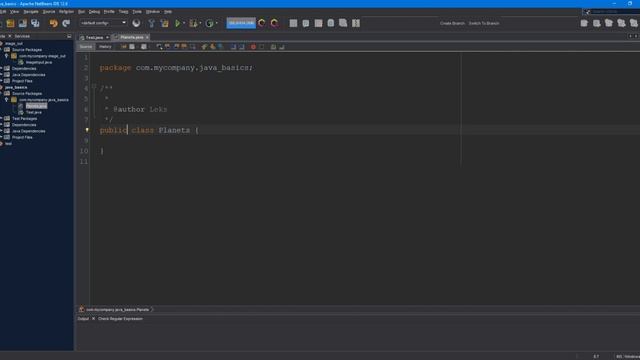Open the dropdown arrow beside Debug Project

(x=200, y=23)
